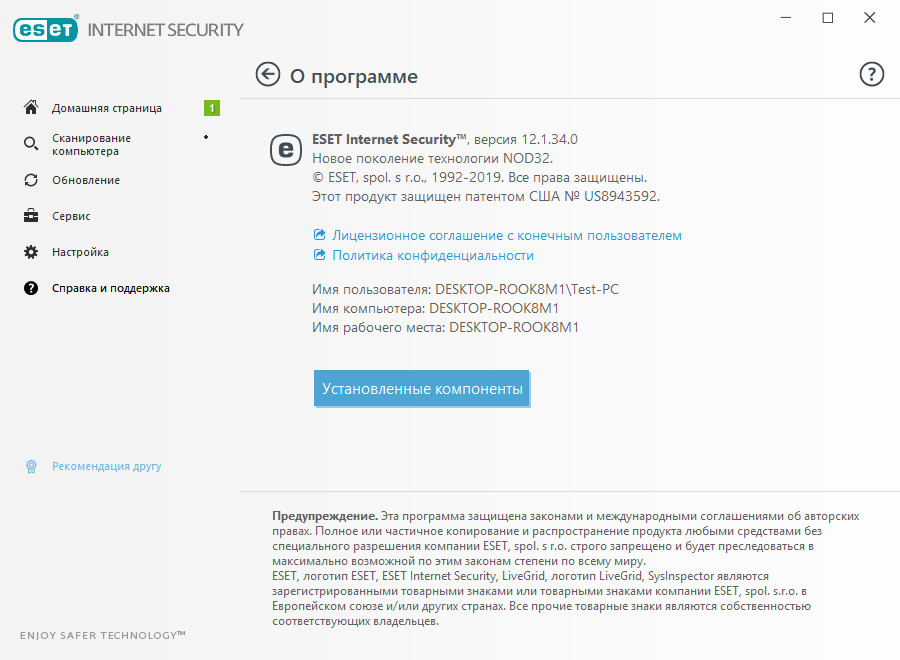Go to the Настройка menu item
The width and height of the screenshot is (900, 660).
coord(81,252)
